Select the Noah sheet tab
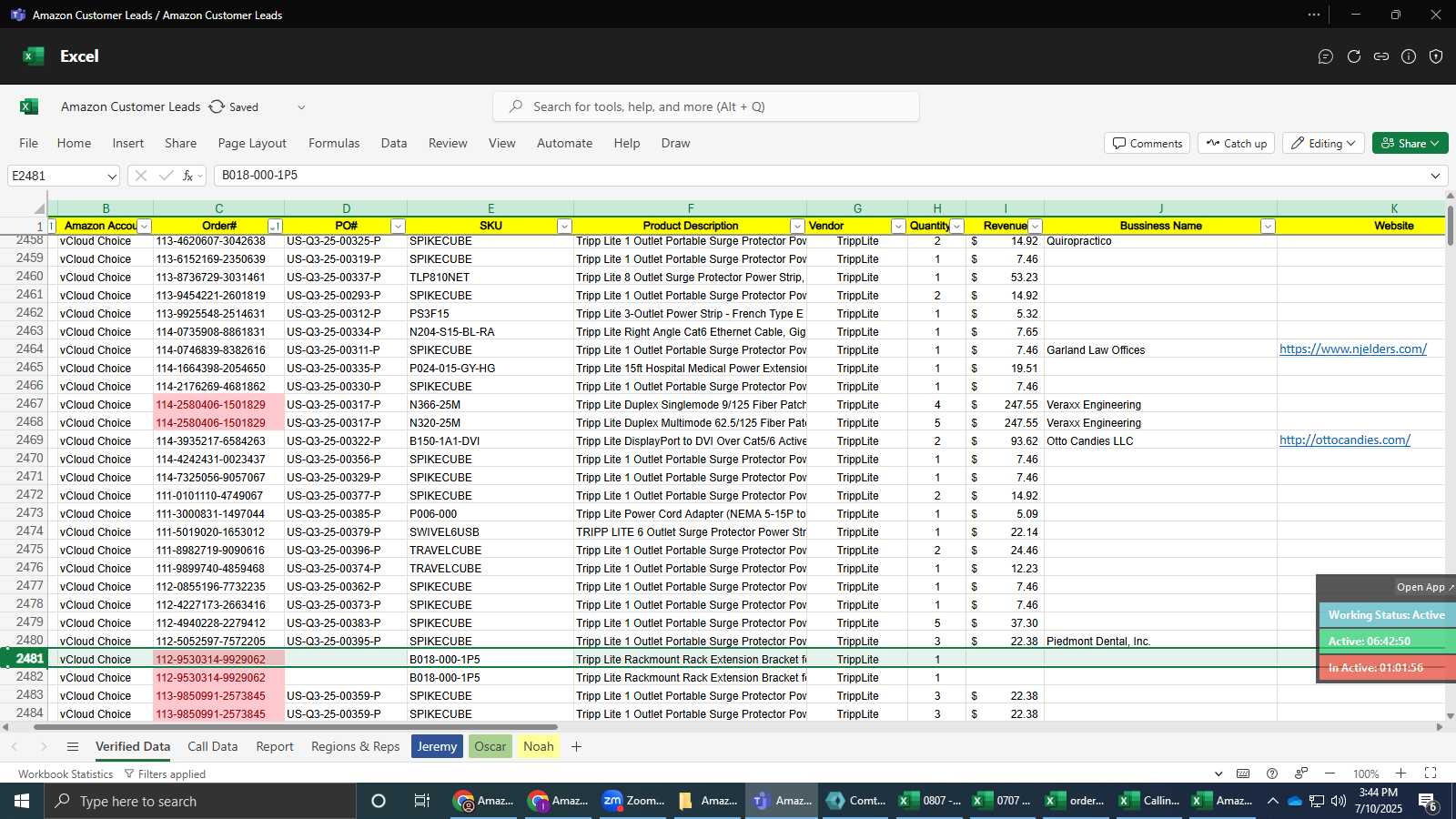Viewport: 1456px width, 819px height. coord(539,747)
